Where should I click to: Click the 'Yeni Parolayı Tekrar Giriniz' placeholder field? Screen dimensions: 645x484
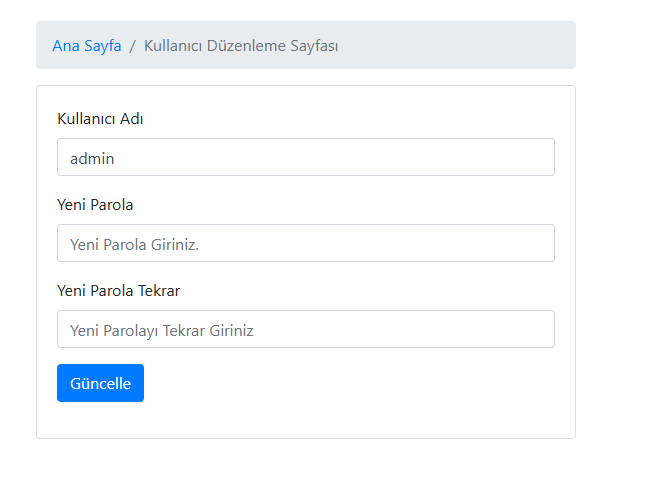[306, 329]
